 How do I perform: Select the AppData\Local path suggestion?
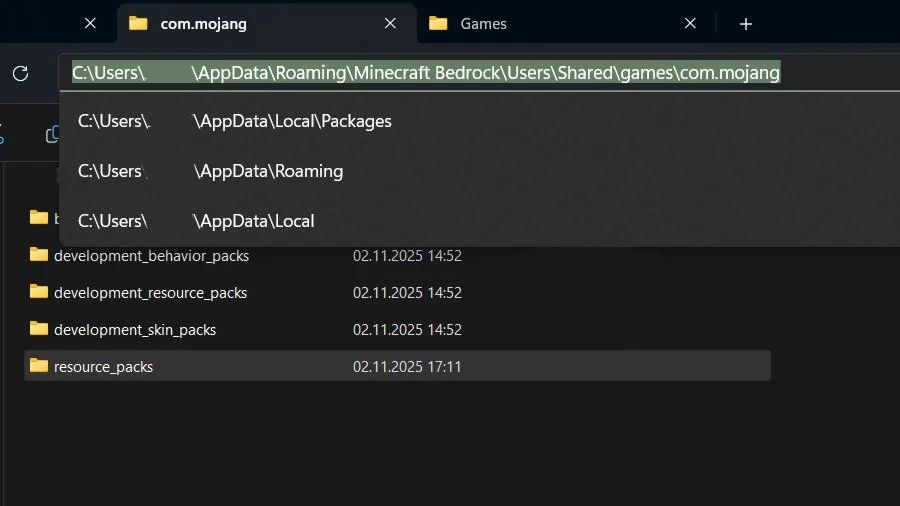(x=197, y=221)
